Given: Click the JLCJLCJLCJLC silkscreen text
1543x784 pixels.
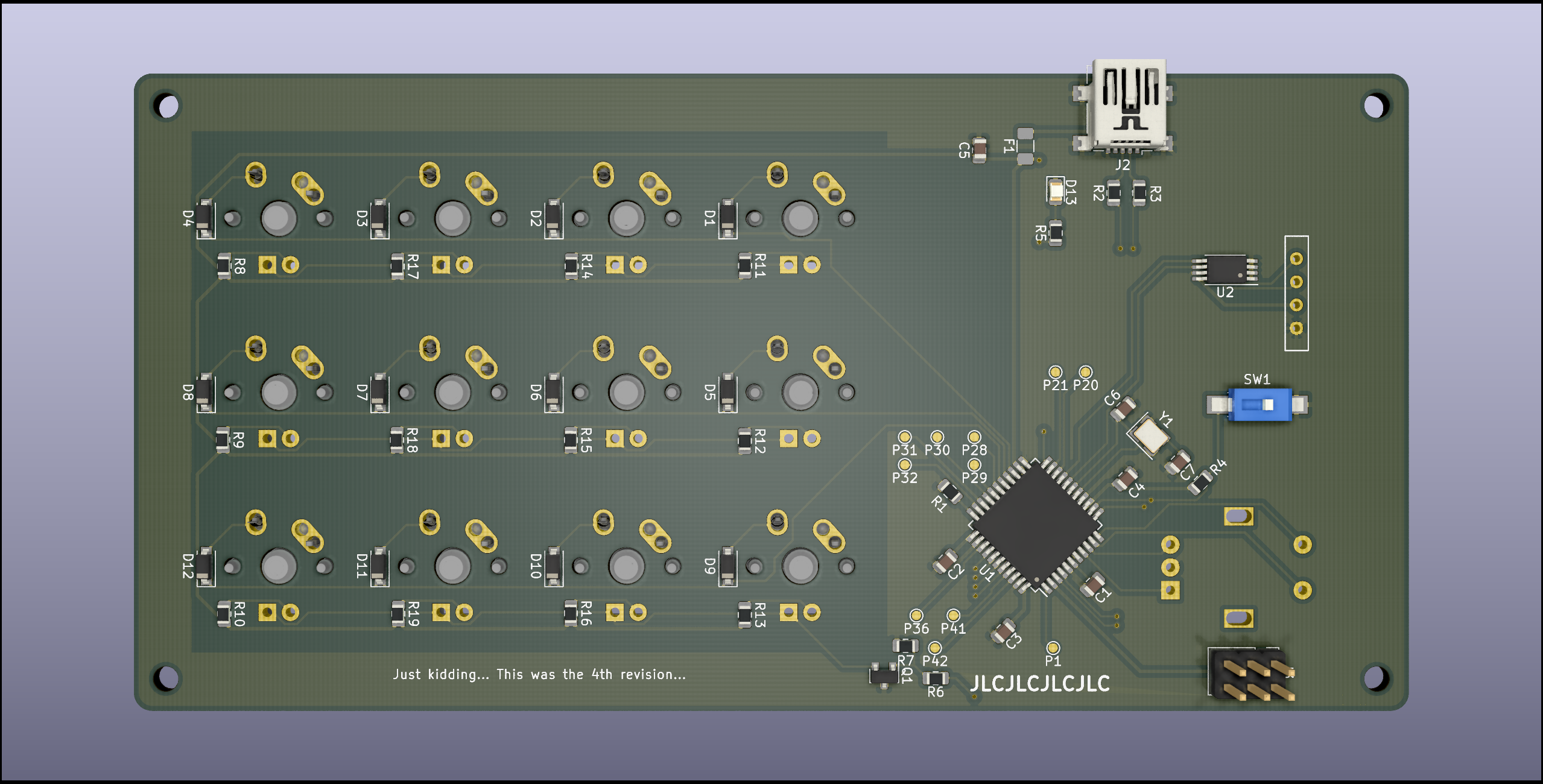Looking at the screenshot, I should point(1040,683).
